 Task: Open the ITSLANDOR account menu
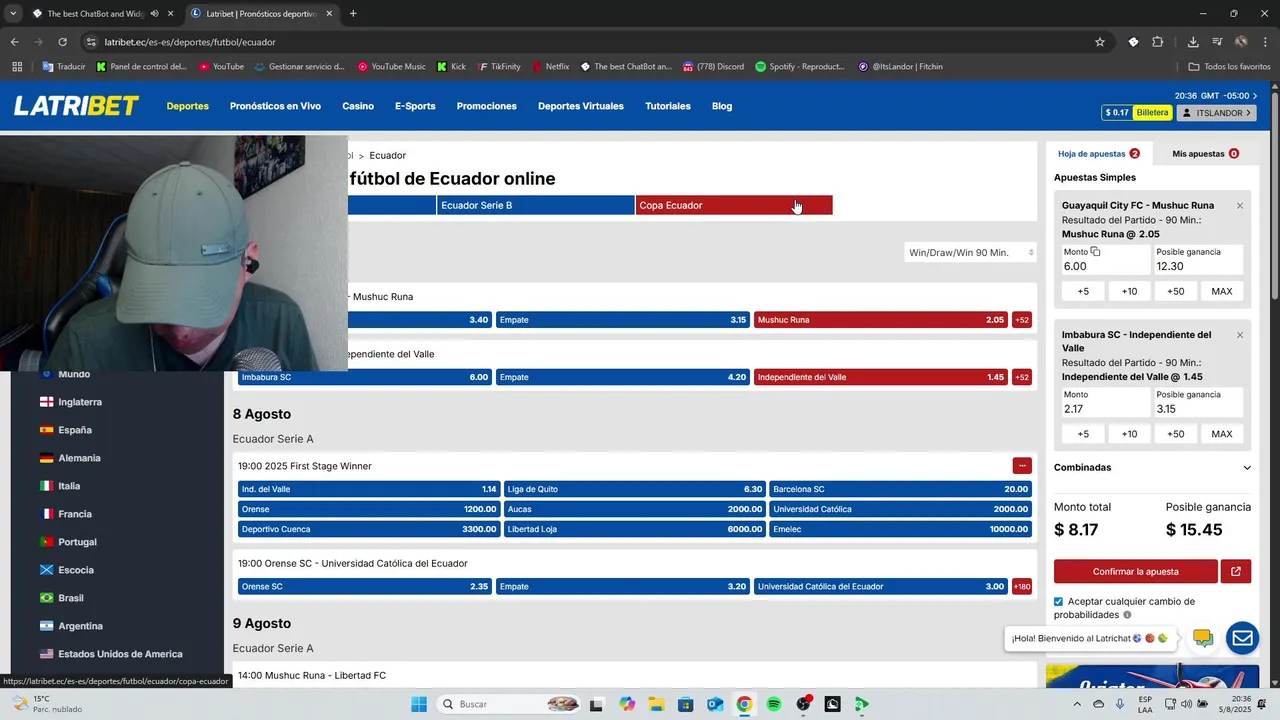point(1217,113)
